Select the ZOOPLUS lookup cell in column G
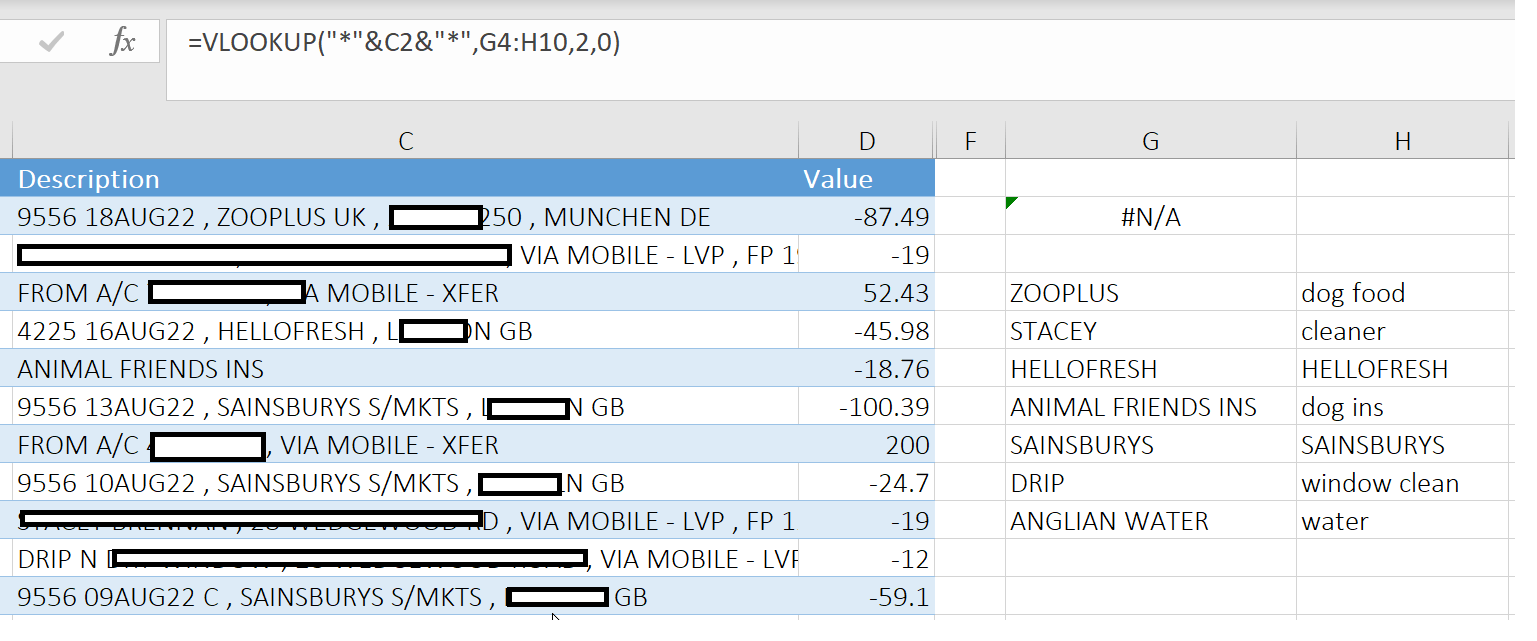The image size is (1537, 641). click(1150, 293)
